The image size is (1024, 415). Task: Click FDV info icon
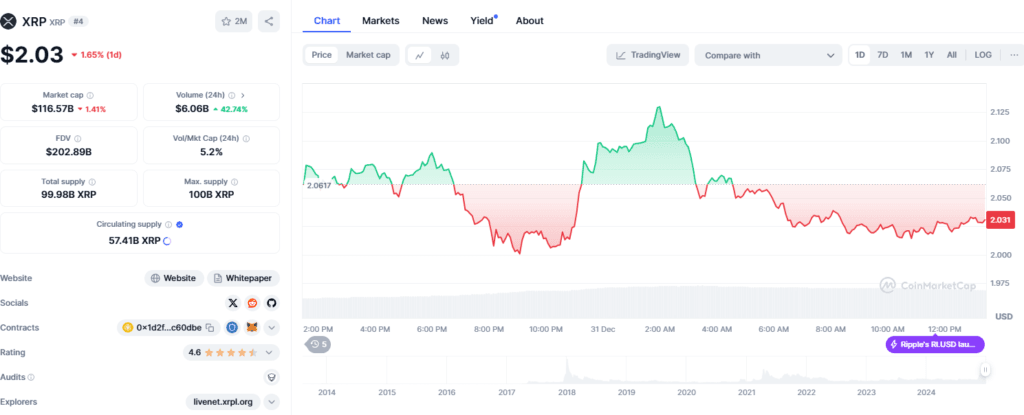point(78,139)
